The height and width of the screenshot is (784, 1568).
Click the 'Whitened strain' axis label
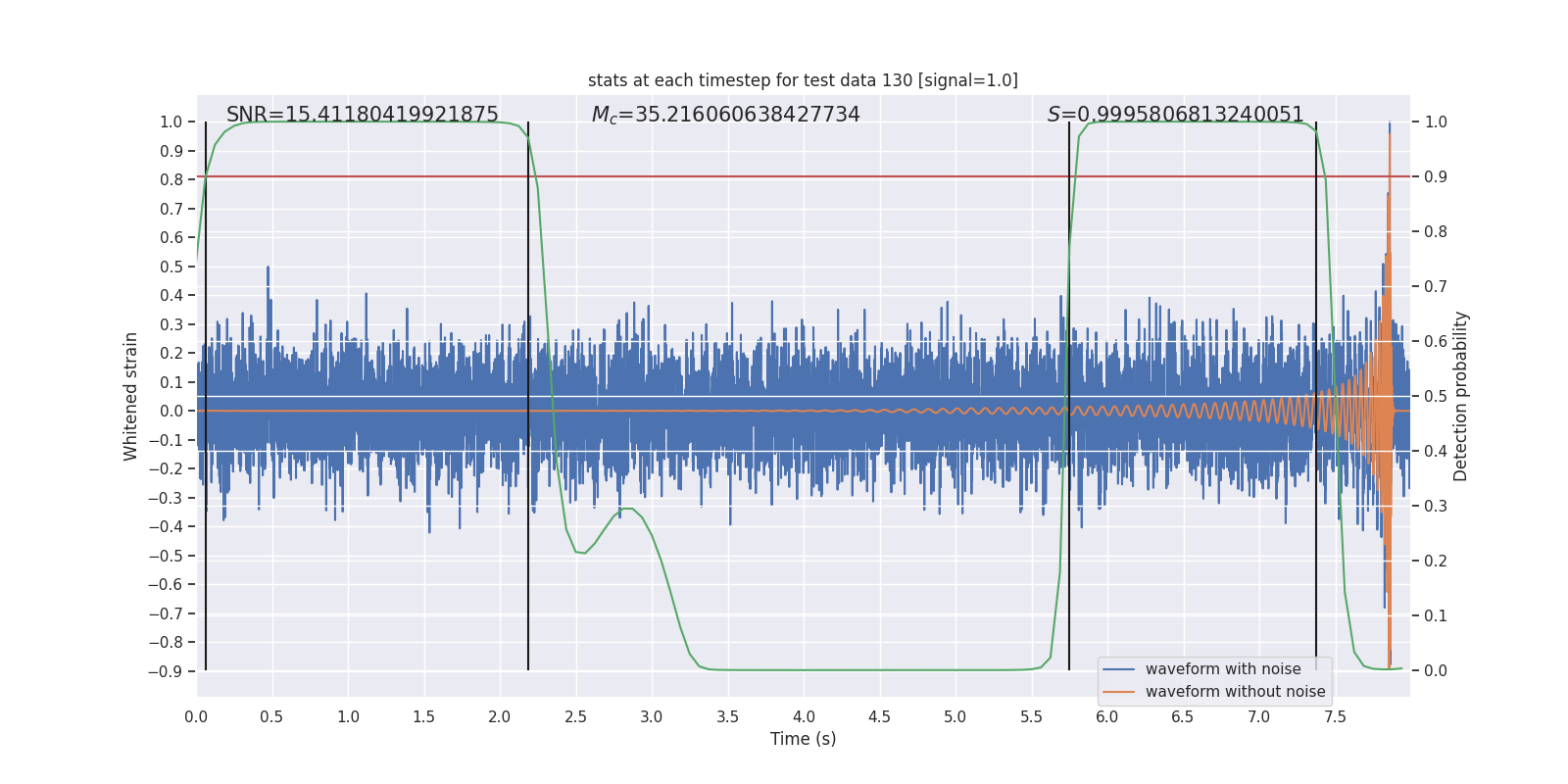[x=131, y=396]
